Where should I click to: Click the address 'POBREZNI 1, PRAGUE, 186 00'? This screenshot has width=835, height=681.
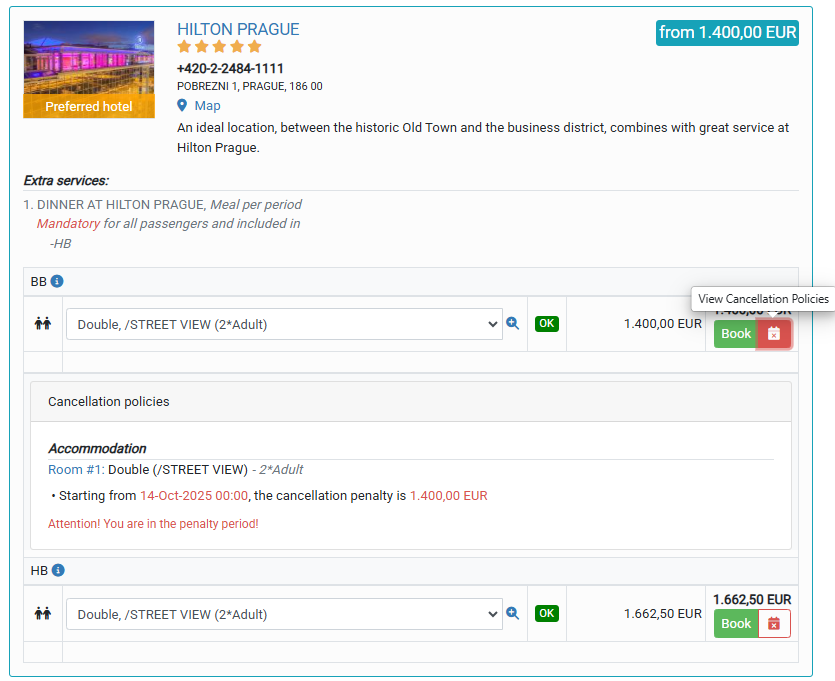(250, 86)
